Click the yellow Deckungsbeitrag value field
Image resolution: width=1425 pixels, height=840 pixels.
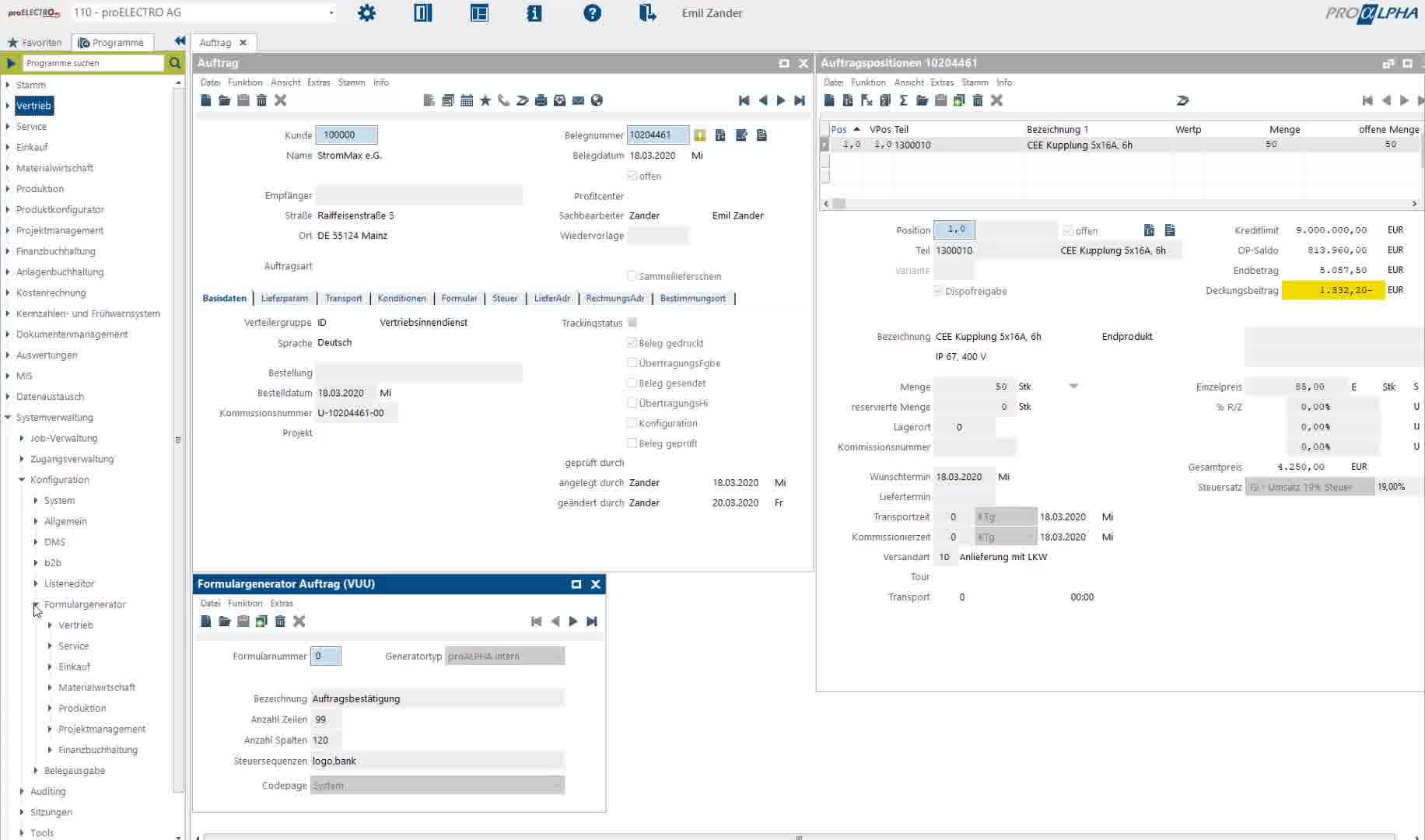click(x=1333, y=290)
